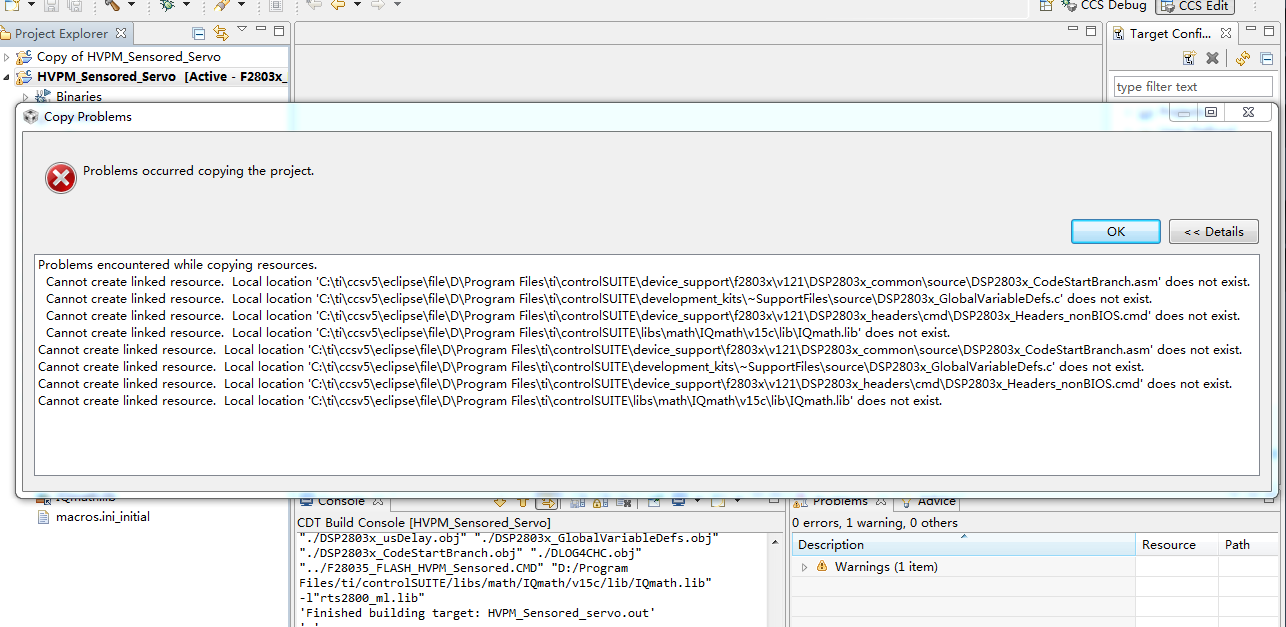Screen dimensions: 1286x627
Task: Click the search flashlight toolbar icon
Action: (222, 5)
